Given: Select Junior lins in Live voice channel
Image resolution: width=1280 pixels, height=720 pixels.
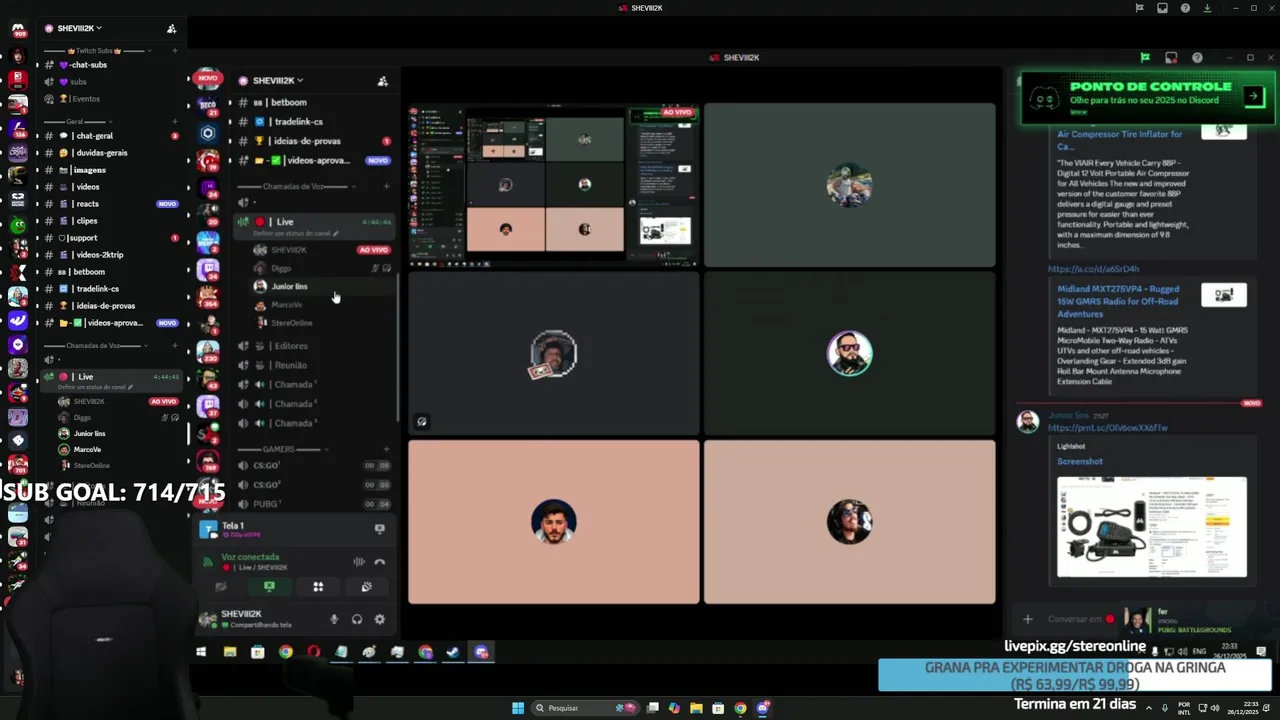Looking at the screenshot, I should coord(289,287).
